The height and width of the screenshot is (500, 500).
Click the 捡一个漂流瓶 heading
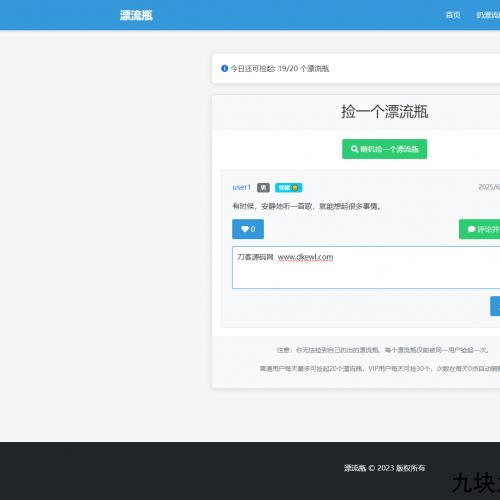point(384,111)
